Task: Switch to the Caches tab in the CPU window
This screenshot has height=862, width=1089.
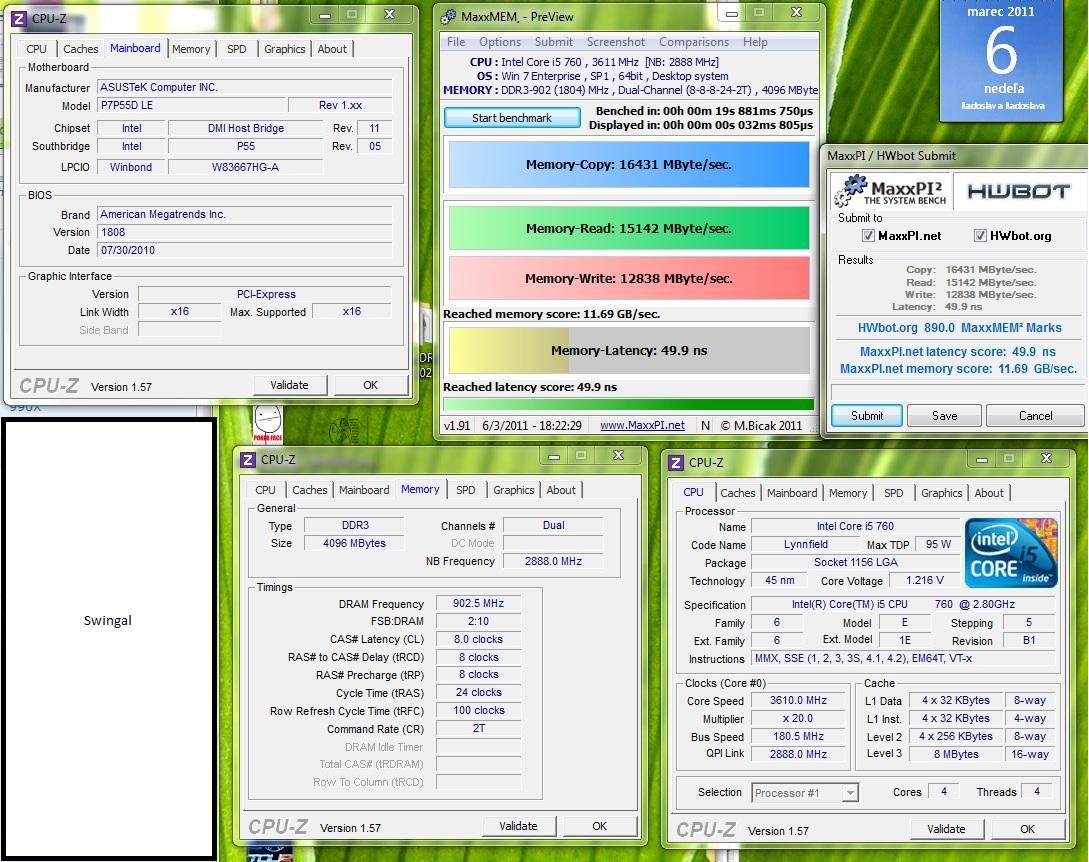Action: 738,492
